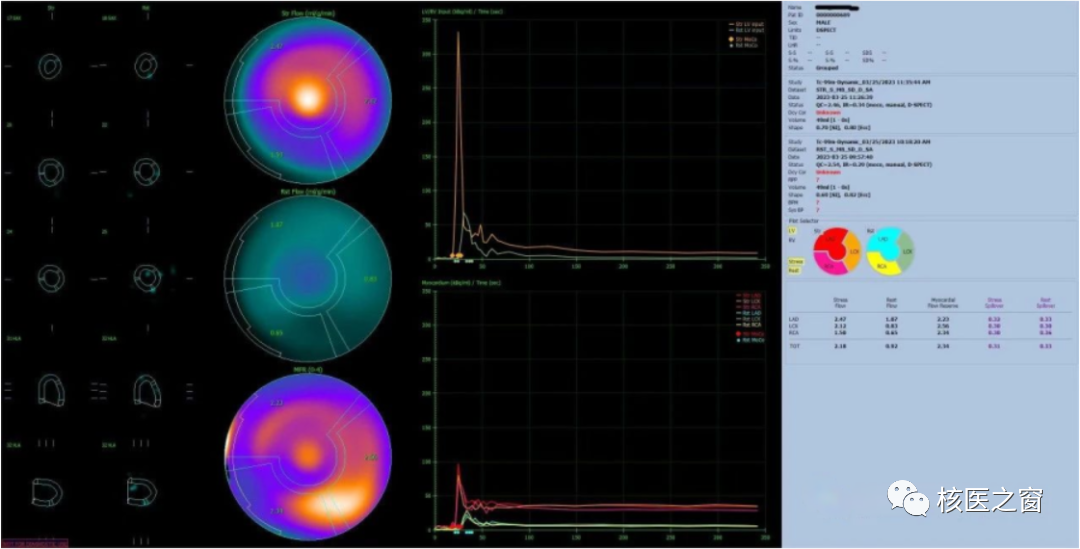
Task: Select the Rst column VLA slice
Action: tap(143, 491)
